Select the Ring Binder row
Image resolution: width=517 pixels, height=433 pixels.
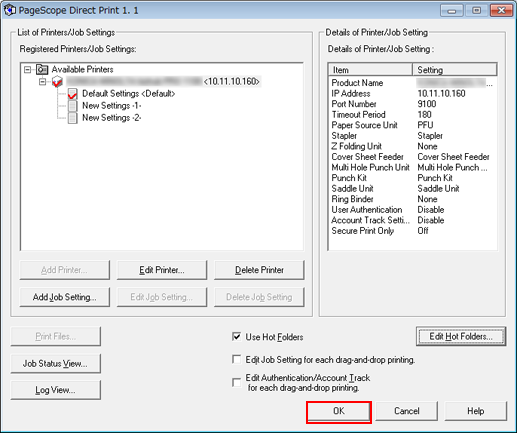(x=412, y=199)
